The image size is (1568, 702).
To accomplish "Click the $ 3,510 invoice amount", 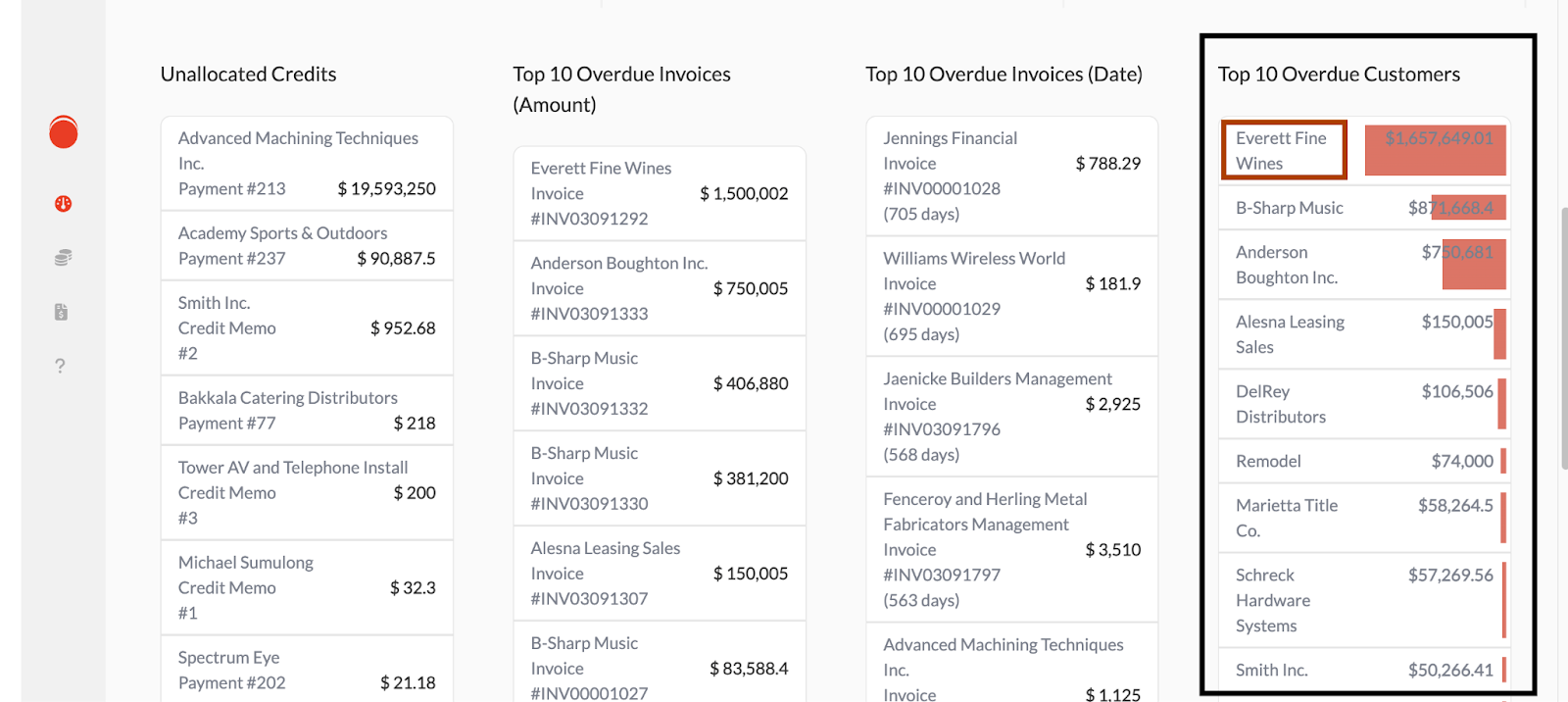I will point(1113,550).
